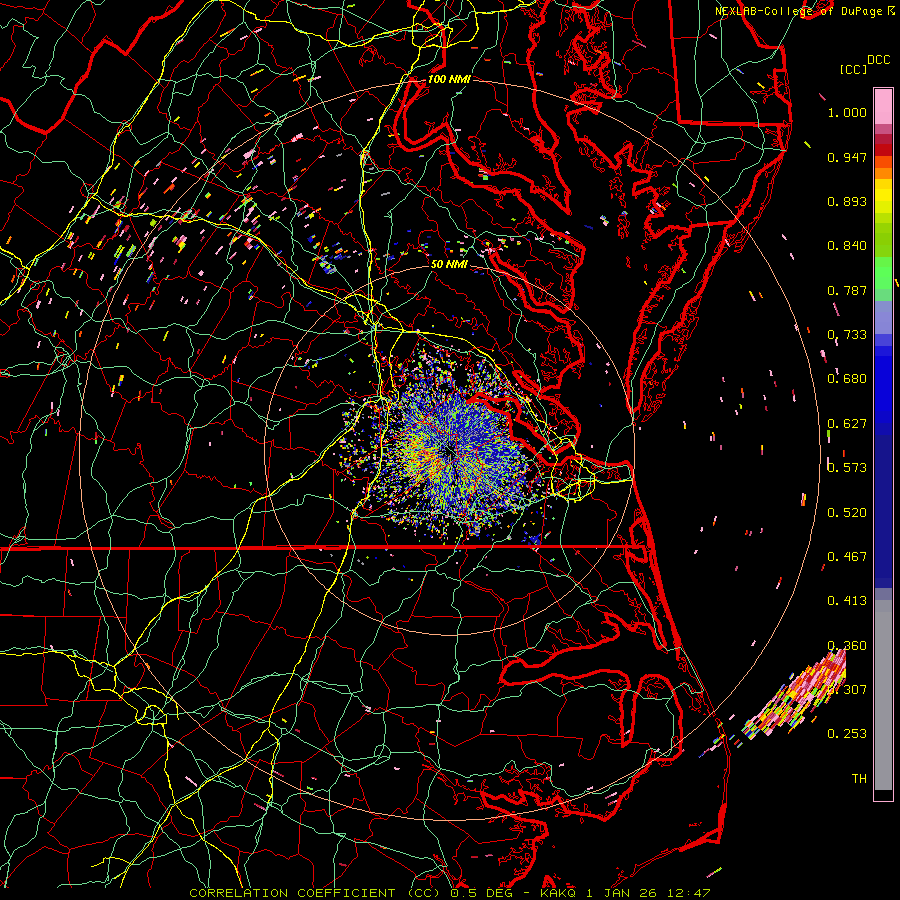The height and width of the screenshot is (900, 900).
Task: Click the 0.893 scale value
Action: point(847,201)
